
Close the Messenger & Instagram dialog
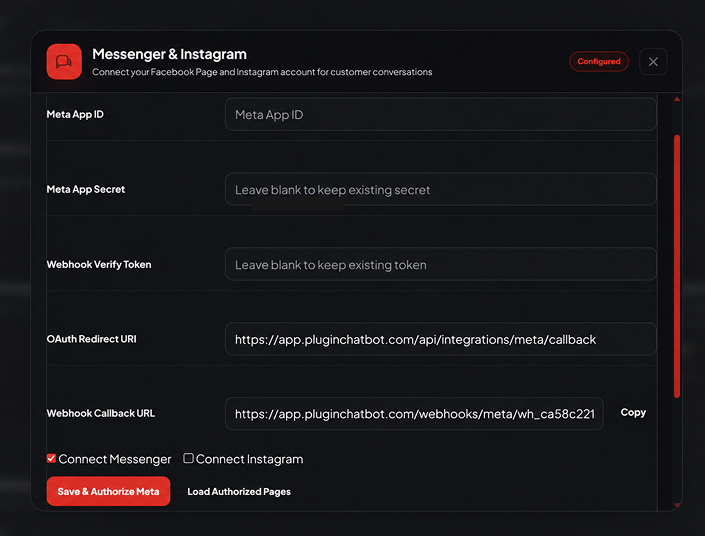(653, 62)
